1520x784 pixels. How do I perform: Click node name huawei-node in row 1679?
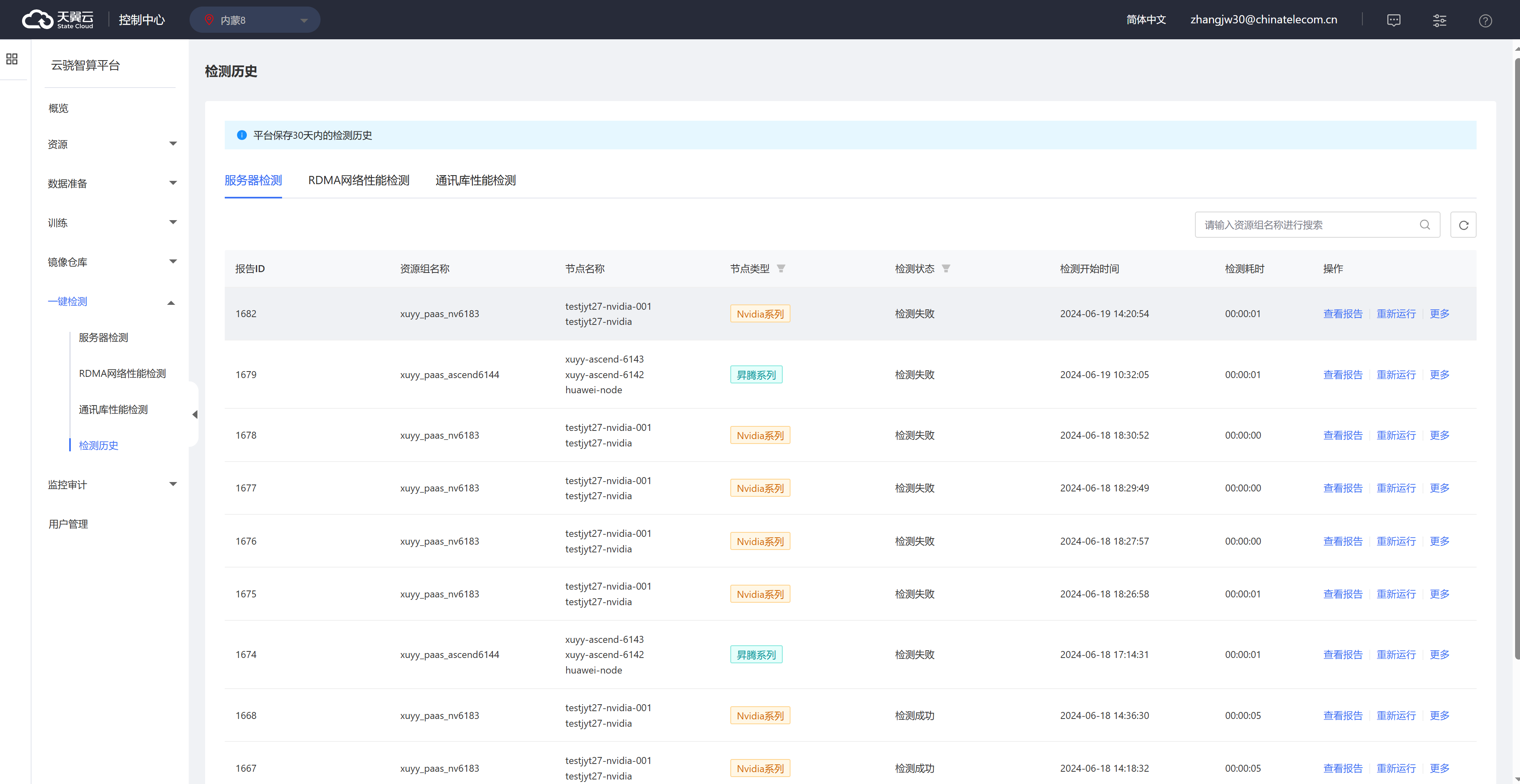(594, 390)
